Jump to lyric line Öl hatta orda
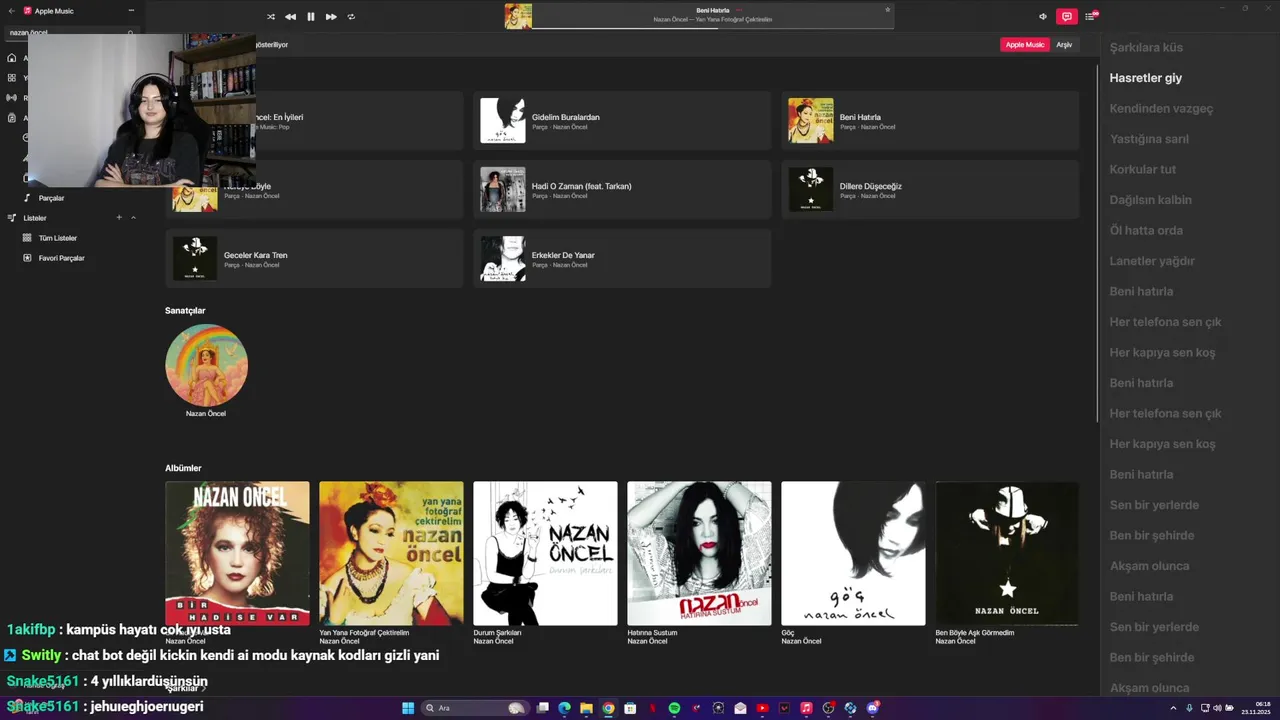1280x720 pixels. (x=1146, y=231)
